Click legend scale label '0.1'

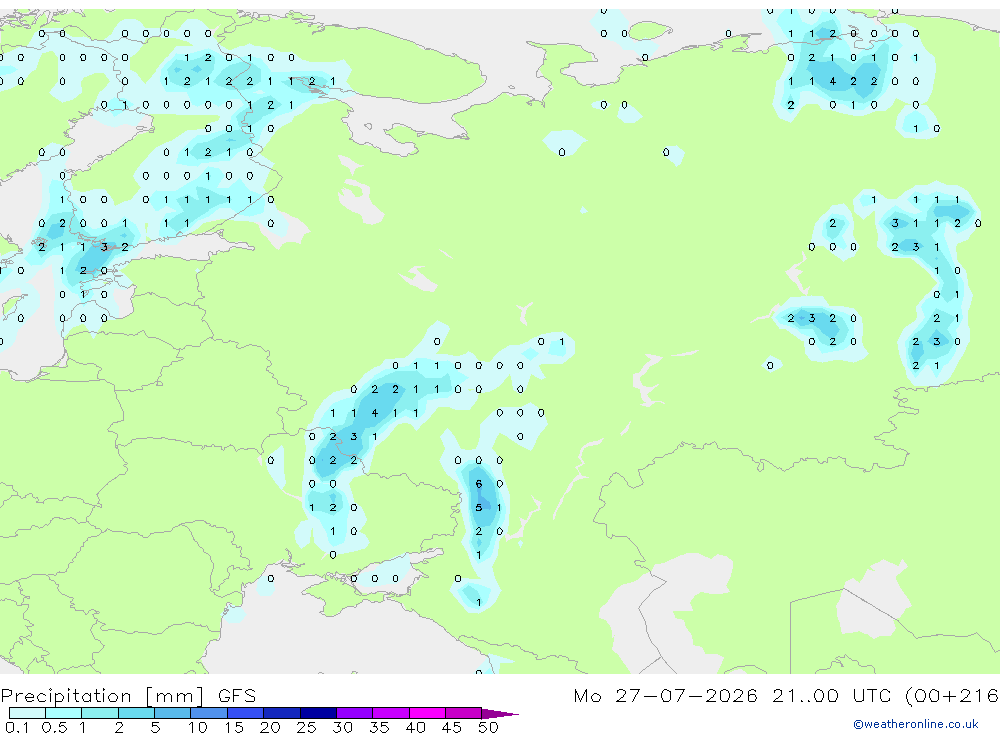[x=17, y=727]
